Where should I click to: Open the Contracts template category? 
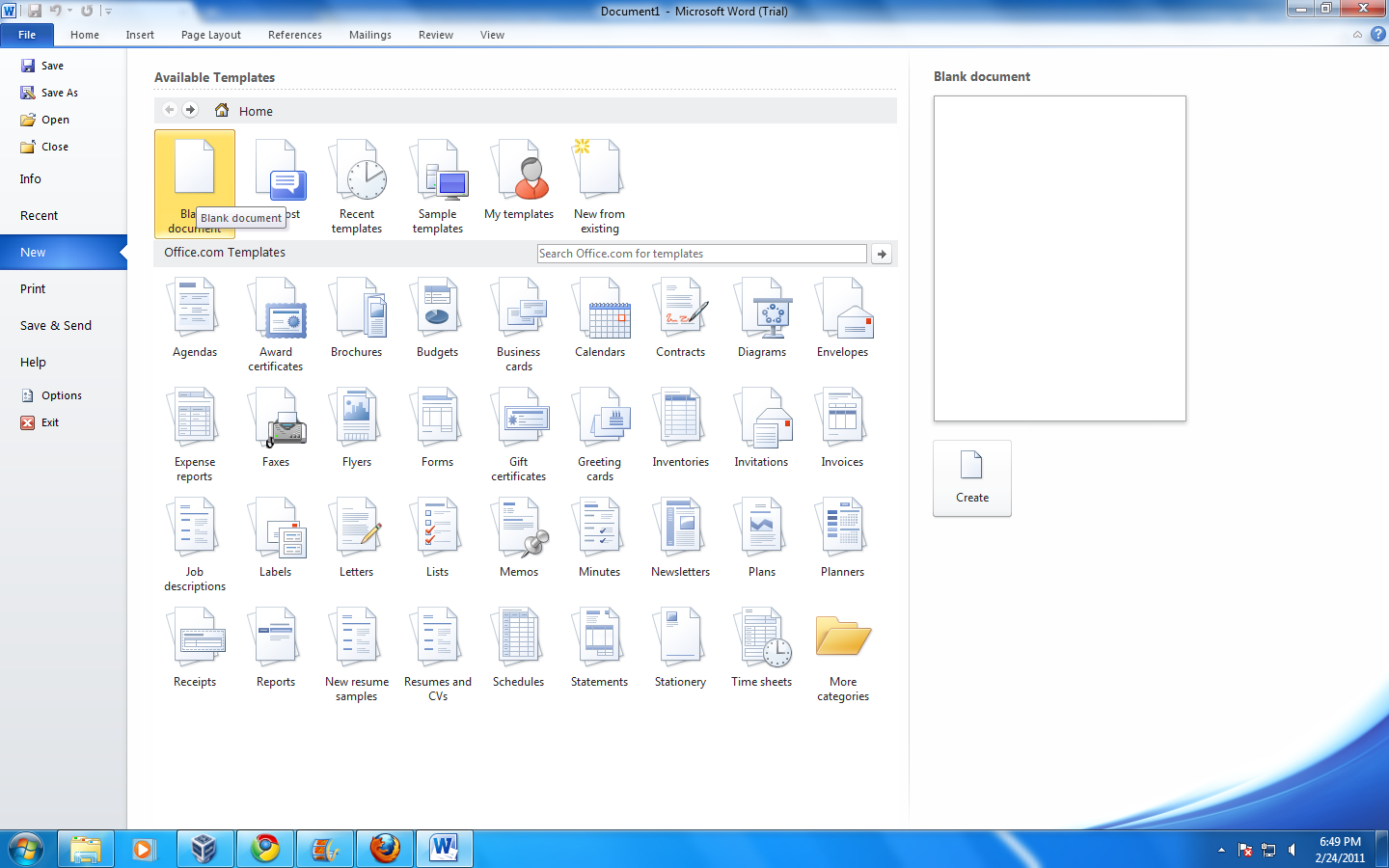(x=681, y=317)
